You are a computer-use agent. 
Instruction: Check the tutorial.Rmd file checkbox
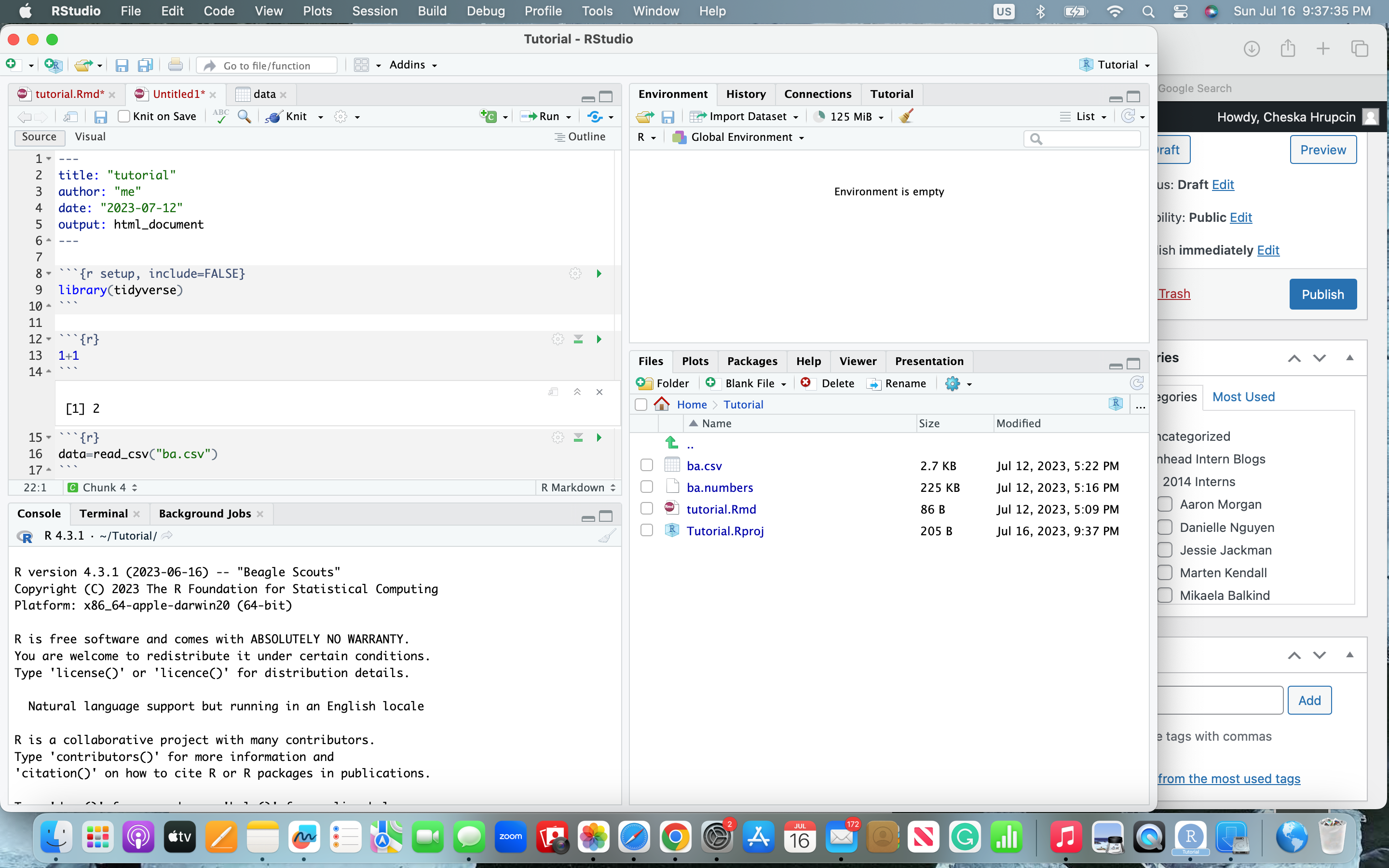point(646,509)
